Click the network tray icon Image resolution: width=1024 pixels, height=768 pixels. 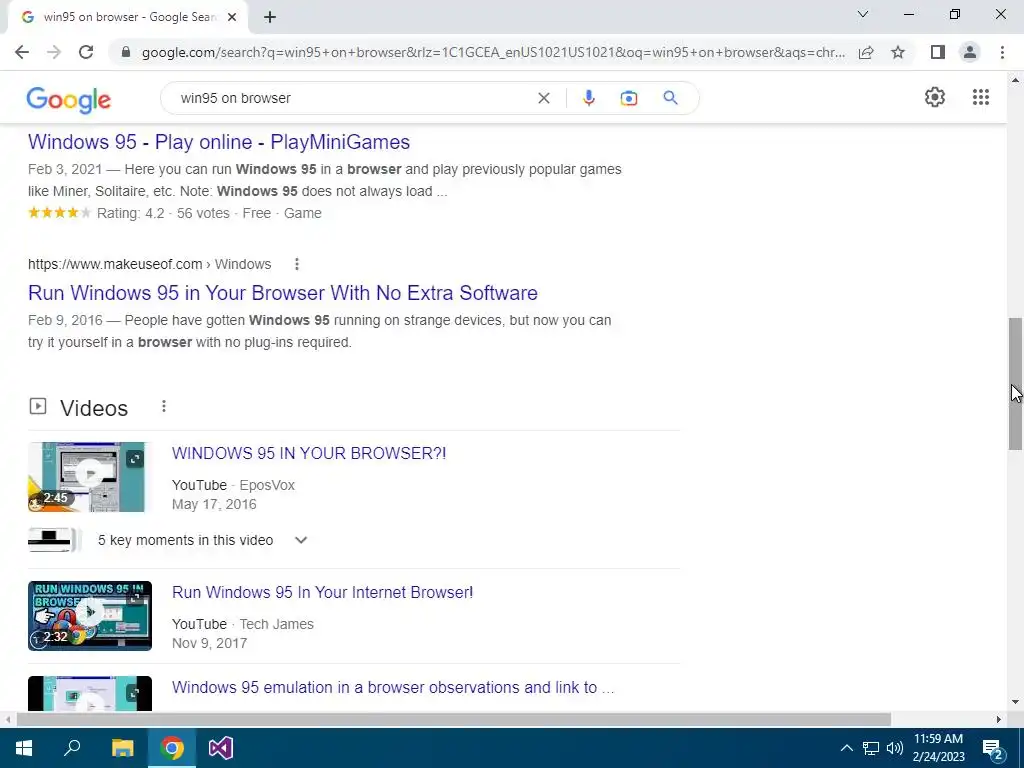coord(871,748)
